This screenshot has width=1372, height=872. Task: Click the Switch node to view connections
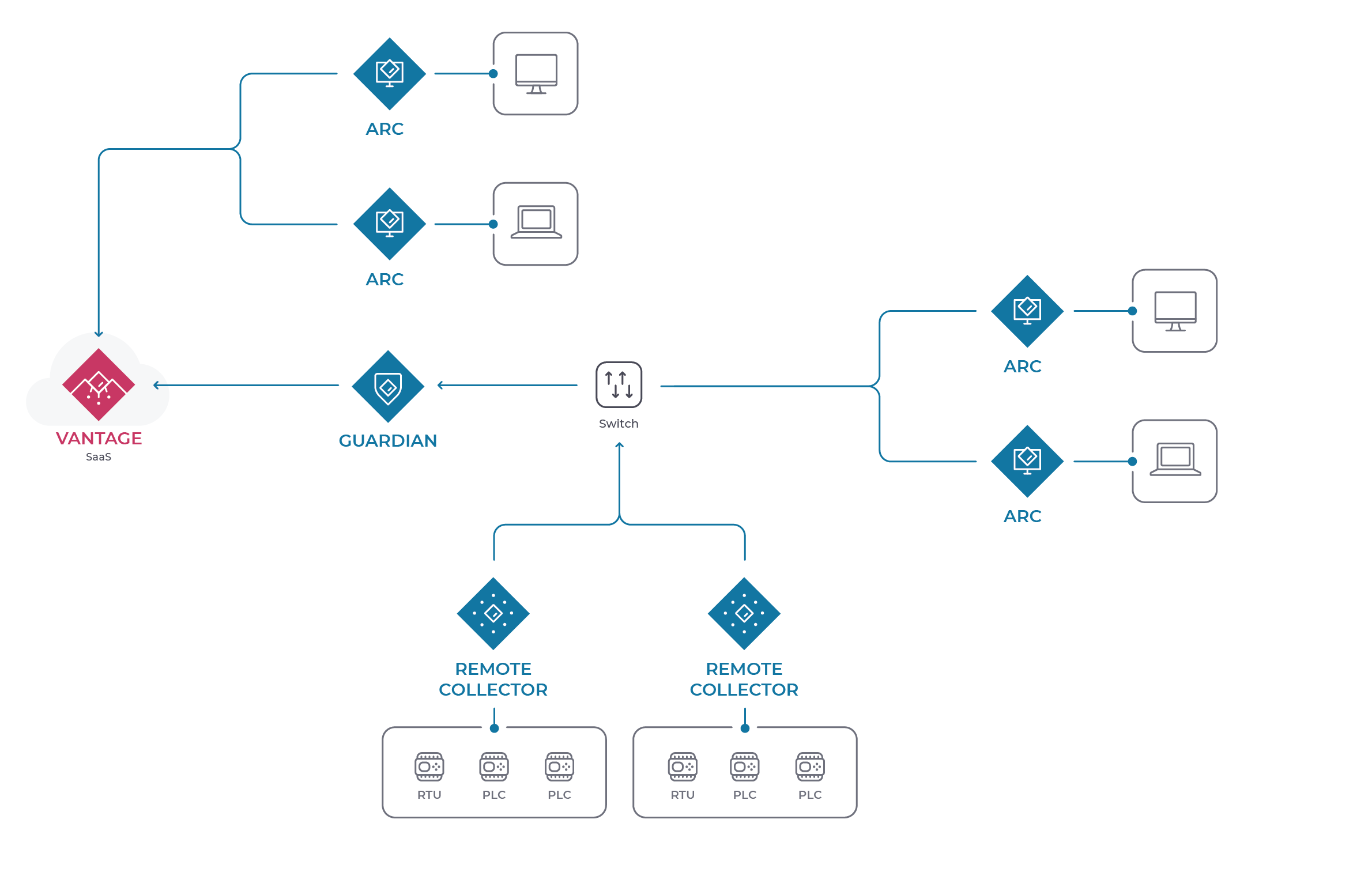619,389
